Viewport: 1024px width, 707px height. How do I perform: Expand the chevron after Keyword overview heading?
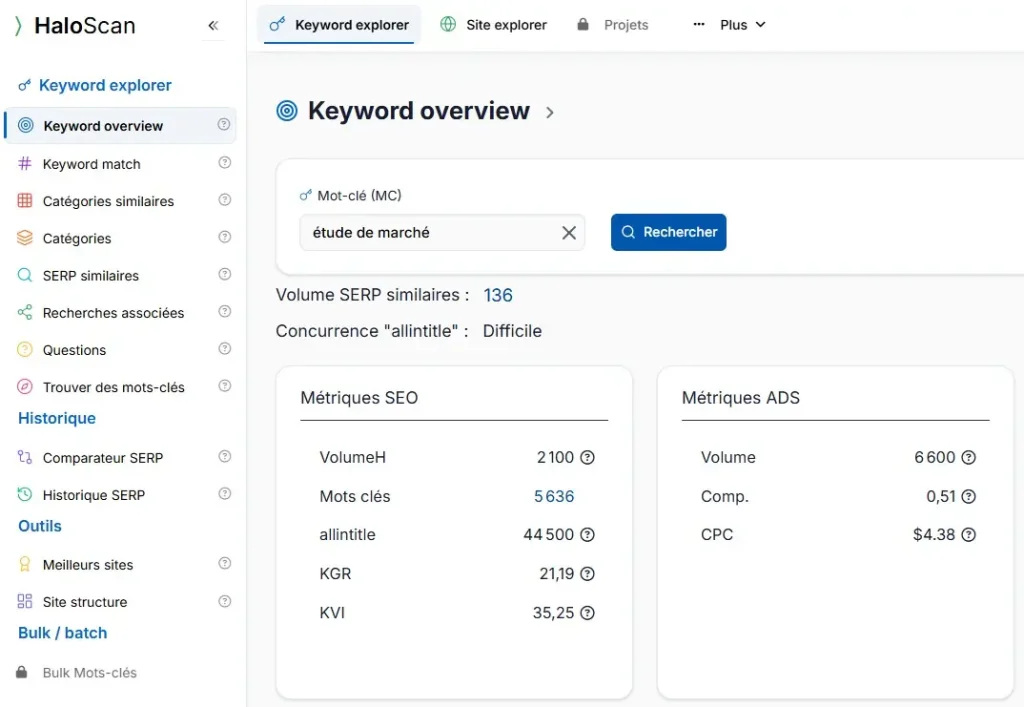click(550, 112)
